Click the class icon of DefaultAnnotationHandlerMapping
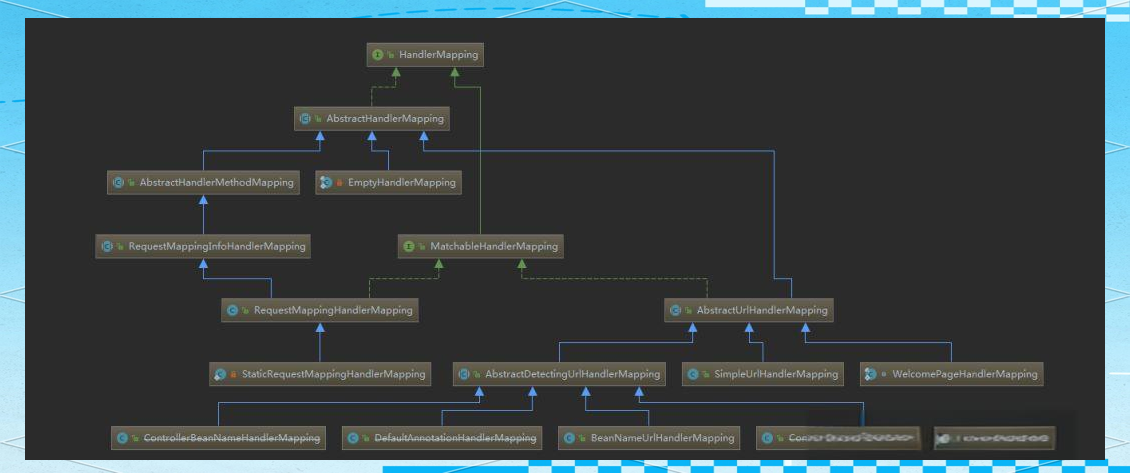The height and width of the screenshot is (473, 1130). (x=353, y=438)
